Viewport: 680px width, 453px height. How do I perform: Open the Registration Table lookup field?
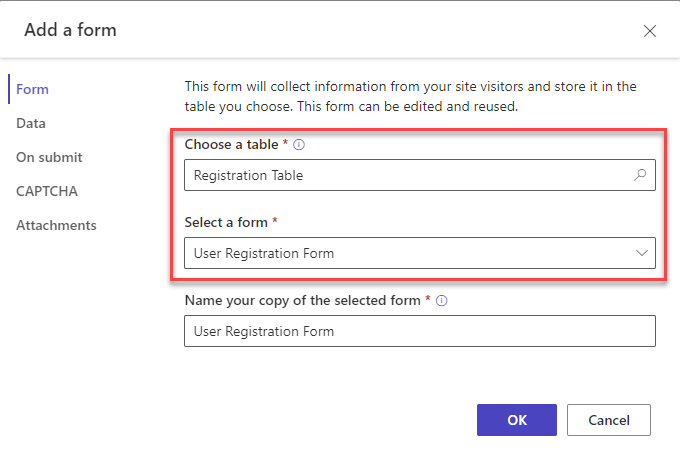point(405,175)
